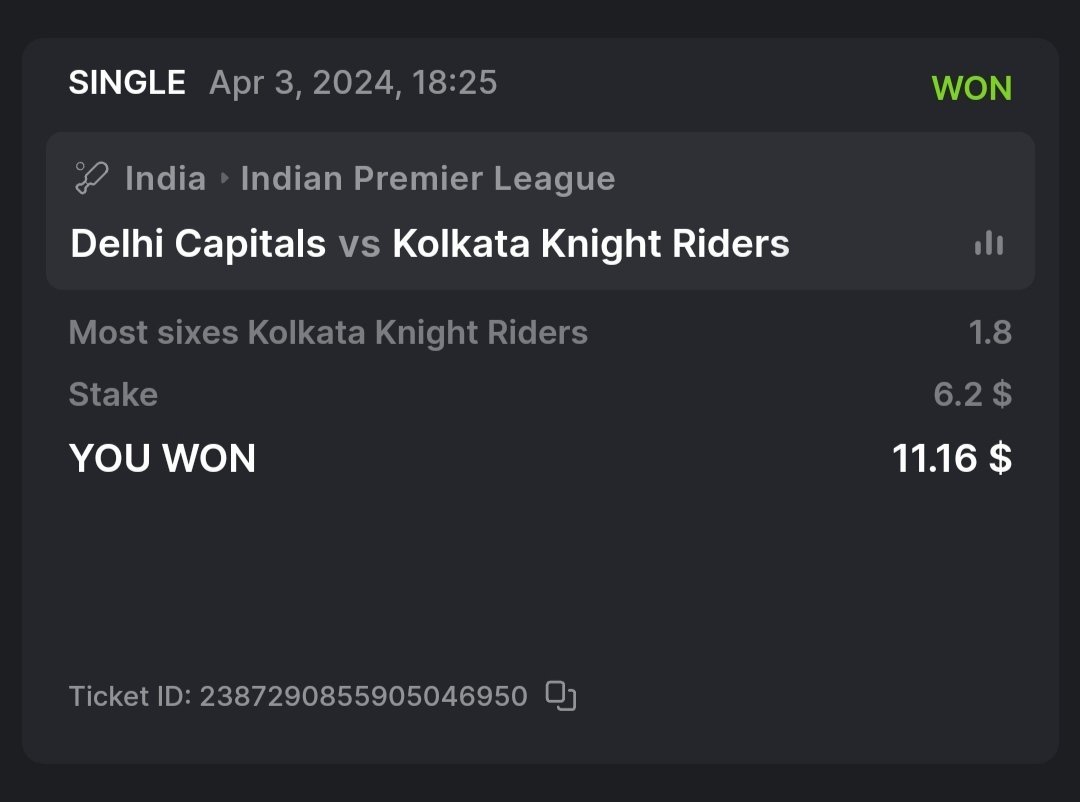
Task: Open Indian Premier League link
Action: pyautogui.click(x=428, y=179)
